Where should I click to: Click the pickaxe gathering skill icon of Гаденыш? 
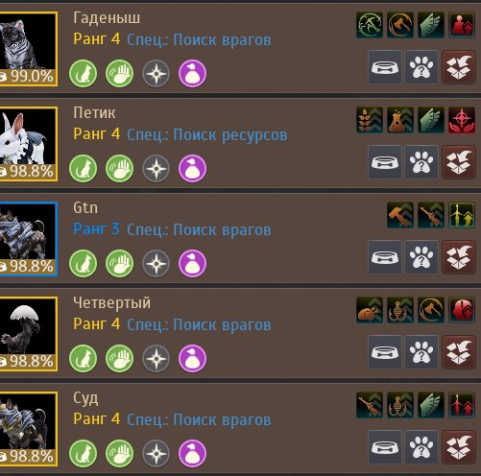[x=369, y=25]
